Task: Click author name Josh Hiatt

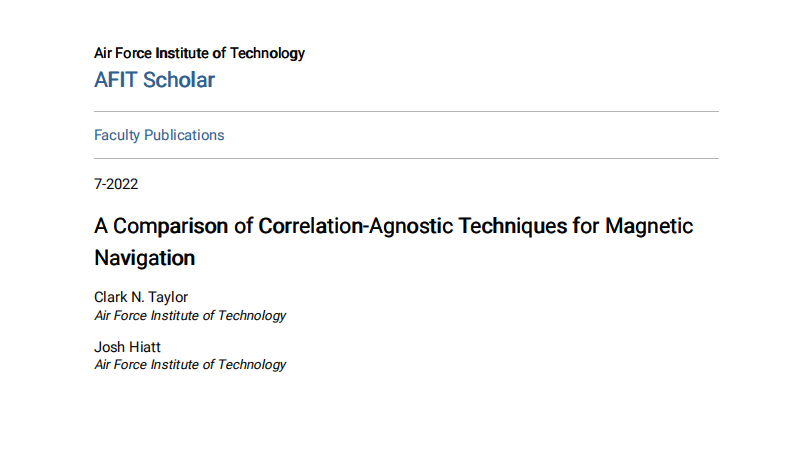Action: 127,347
